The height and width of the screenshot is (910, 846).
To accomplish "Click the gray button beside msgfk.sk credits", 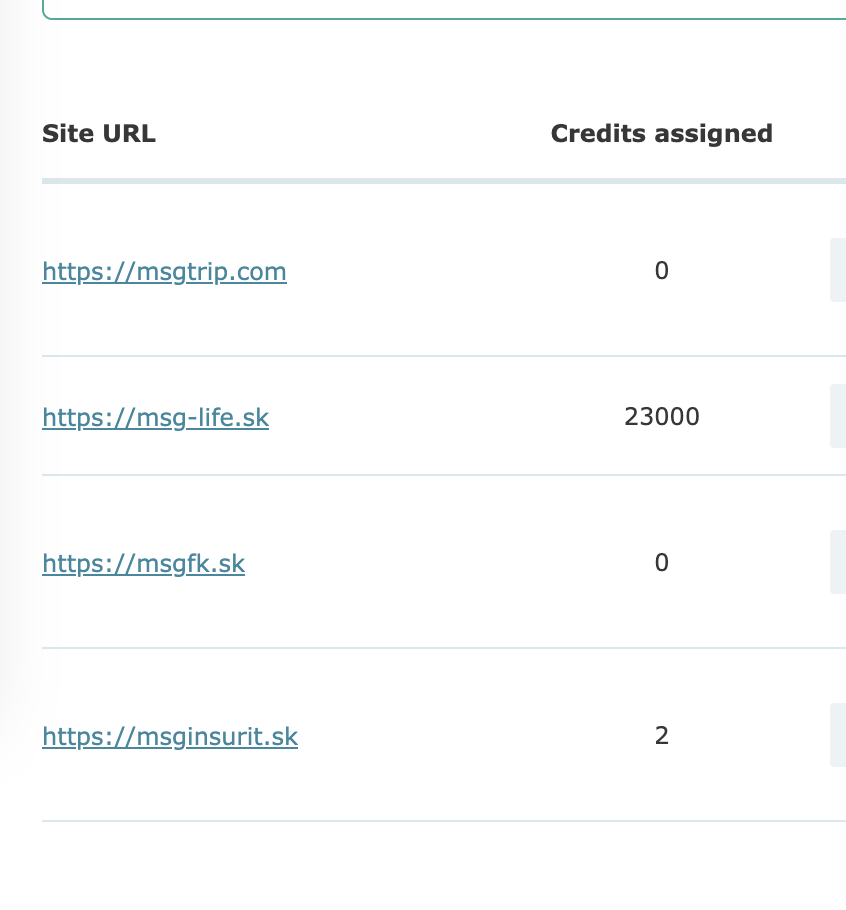I will point(838,562).
